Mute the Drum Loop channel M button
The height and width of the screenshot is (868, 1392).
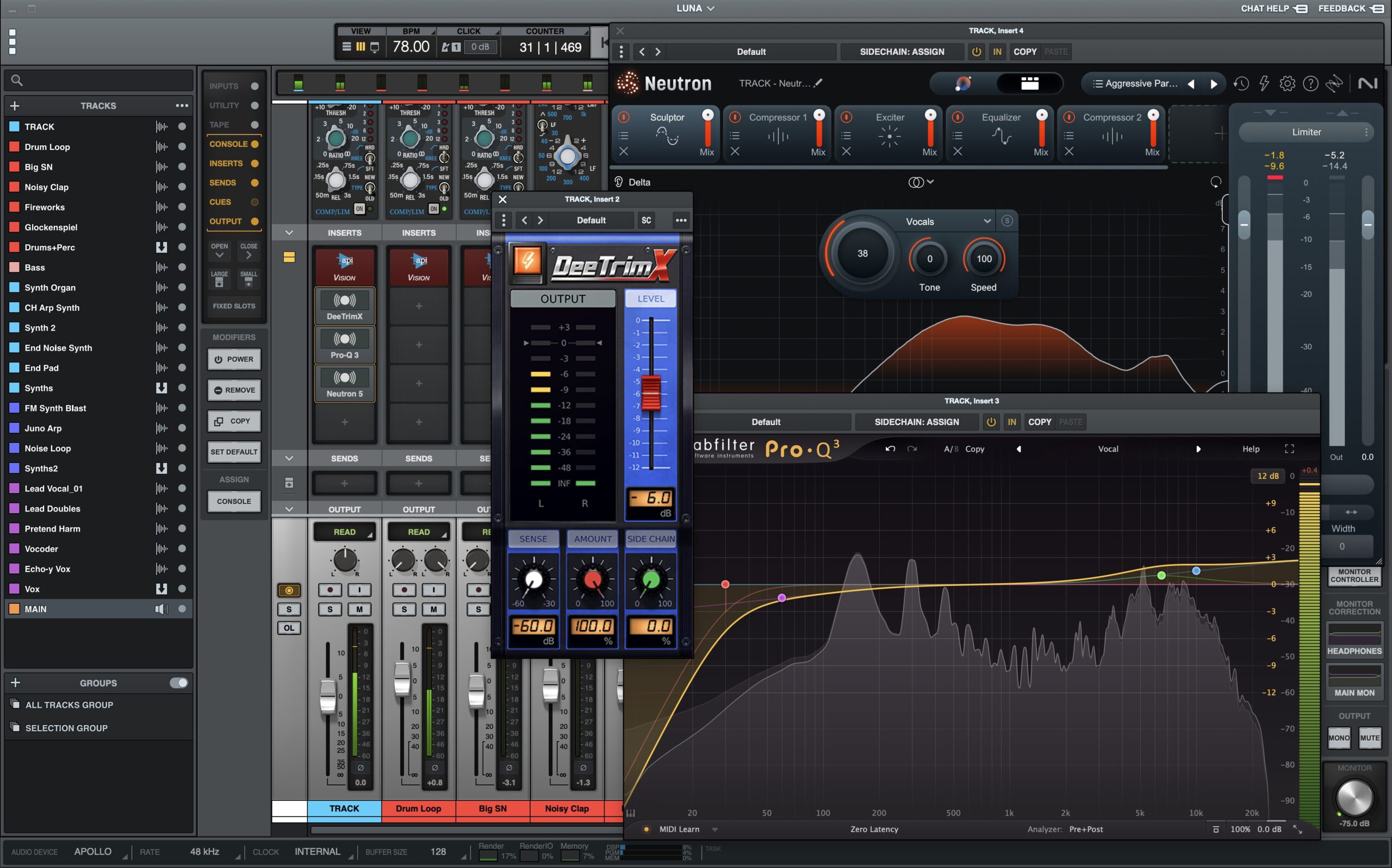433,610
